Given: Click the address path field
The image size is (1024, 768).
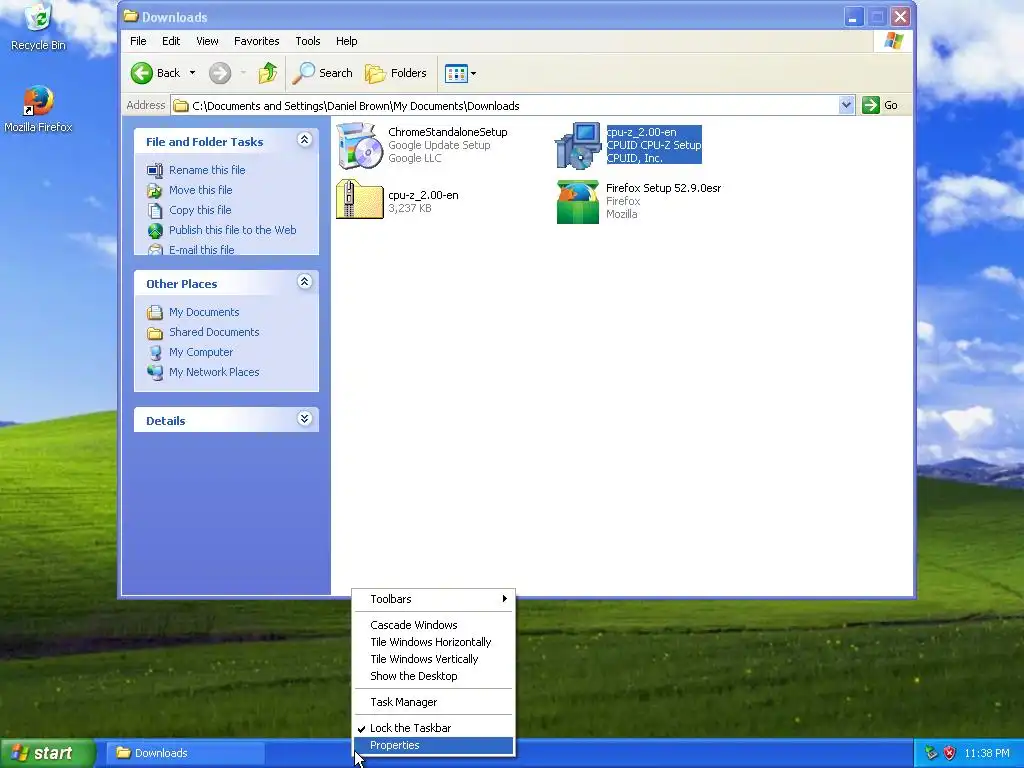Looking at the screenshot, I should pos(505,106).
